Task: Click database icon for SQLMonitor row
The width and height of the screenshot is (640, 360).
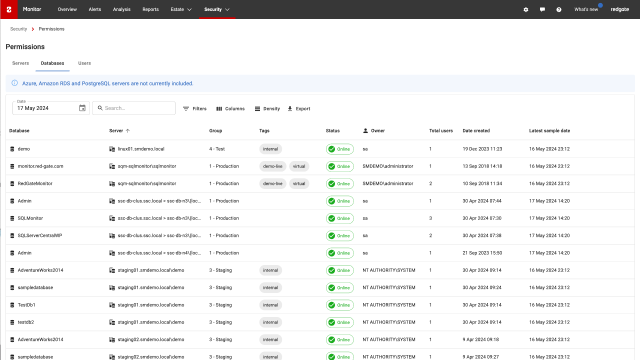Action: pos(12,218)
